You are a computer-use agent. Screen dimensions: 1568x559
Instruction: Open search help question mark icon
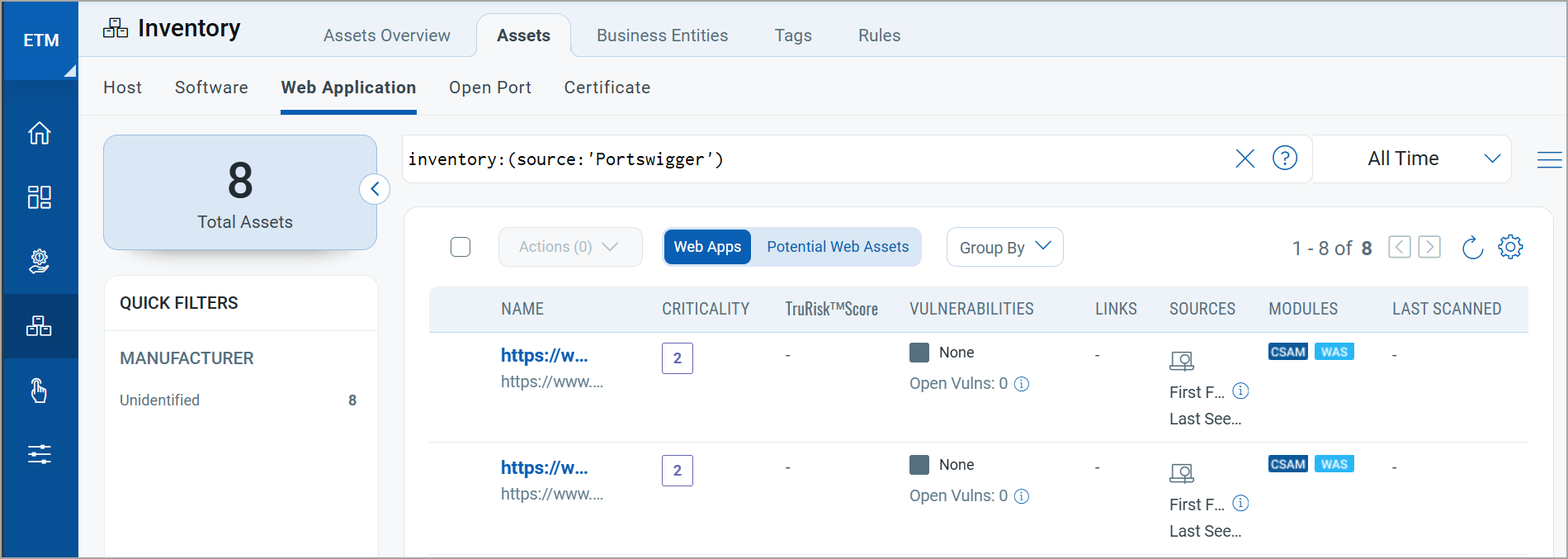coord(1284,158)
